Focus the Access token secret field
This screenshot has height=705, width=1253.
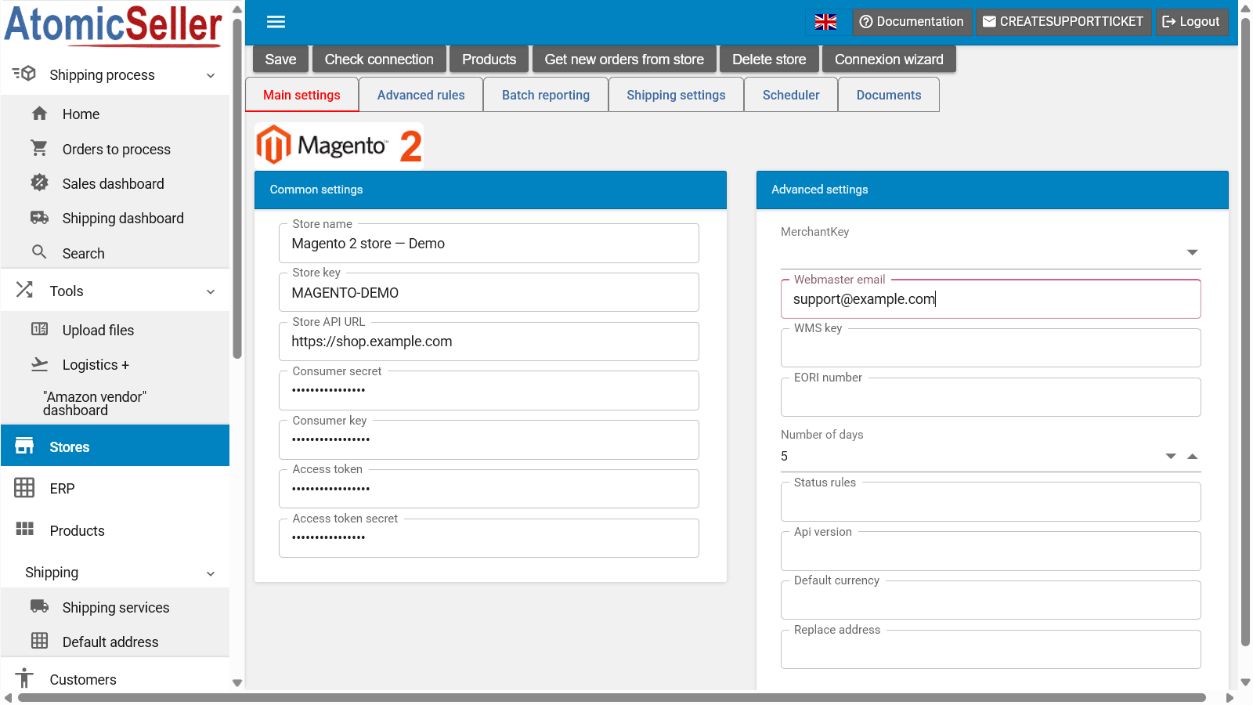pyautogui.click(x=489, y=537)
